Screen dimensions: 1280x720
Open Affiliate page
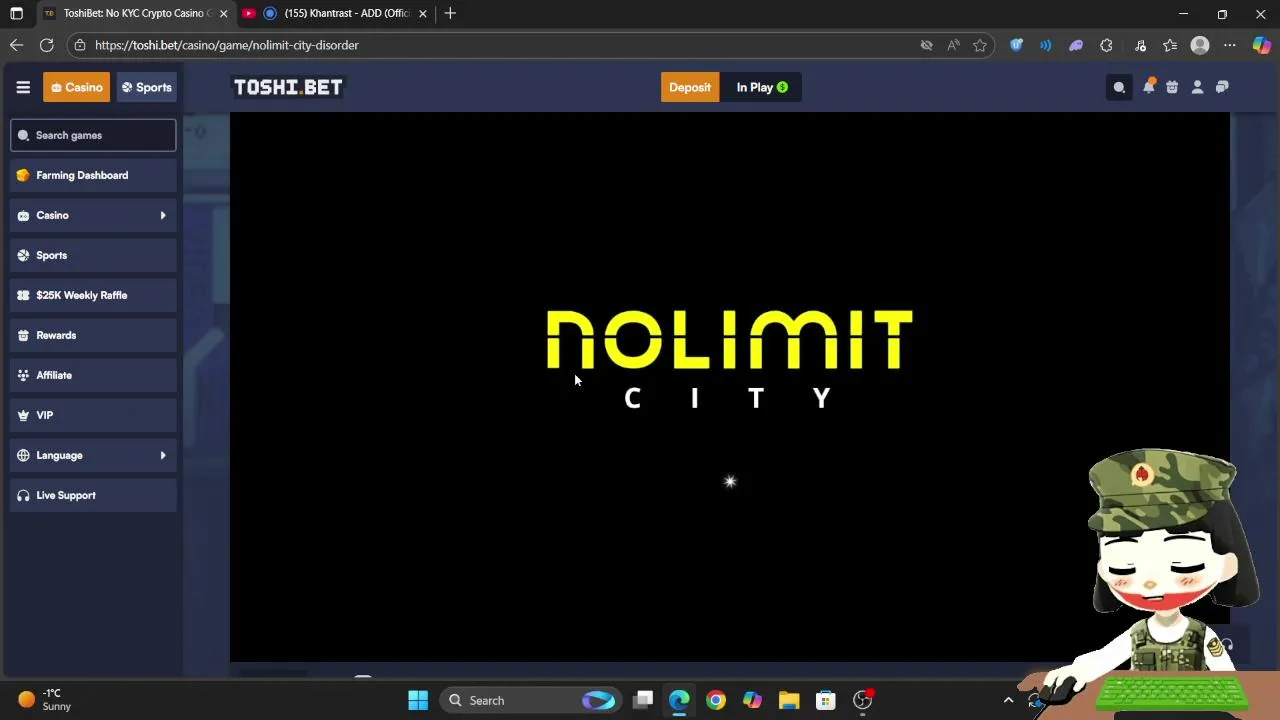(93, 375)
